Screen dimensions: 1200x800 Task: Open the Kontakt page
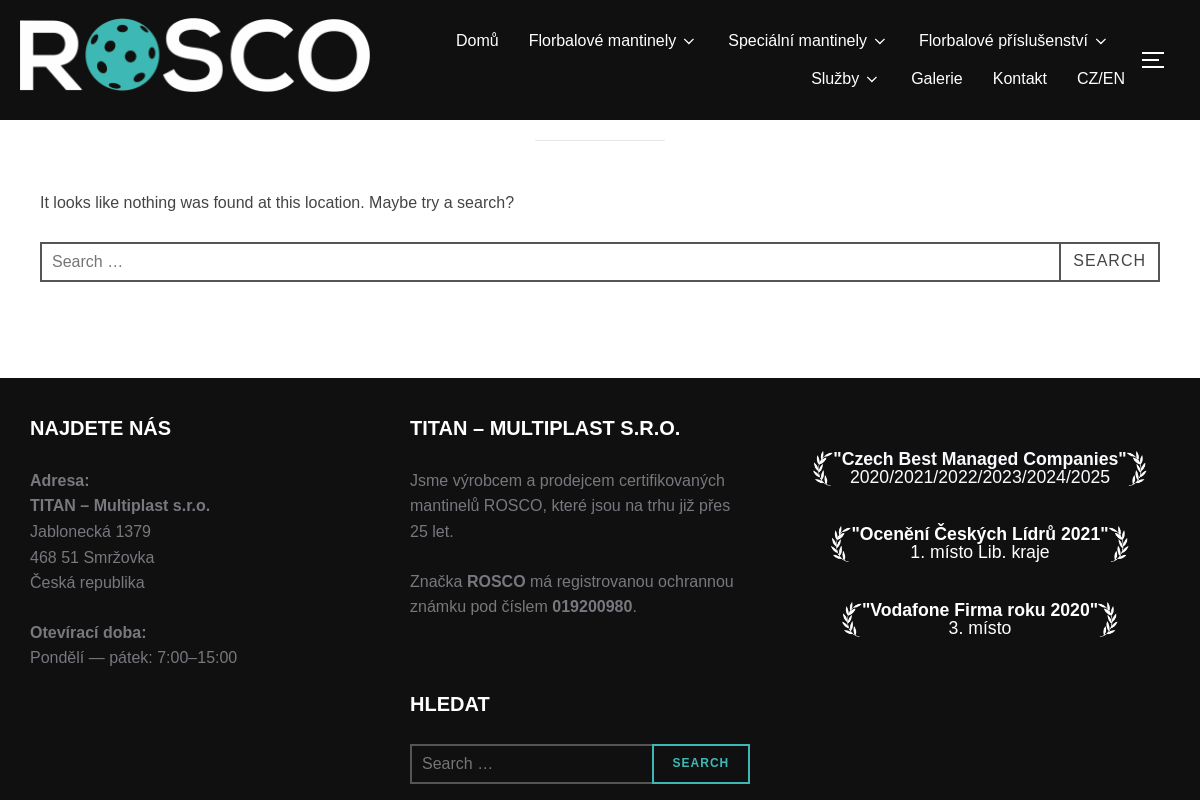1019,78
